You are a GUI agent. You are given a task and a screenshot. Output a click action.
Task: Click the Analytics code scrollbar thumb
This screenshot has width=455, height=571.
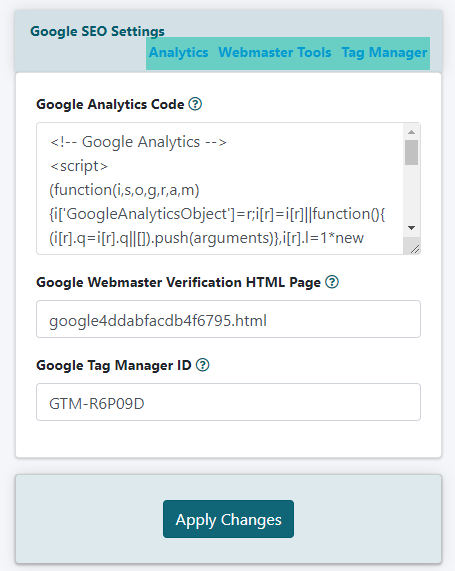point(412,152)
